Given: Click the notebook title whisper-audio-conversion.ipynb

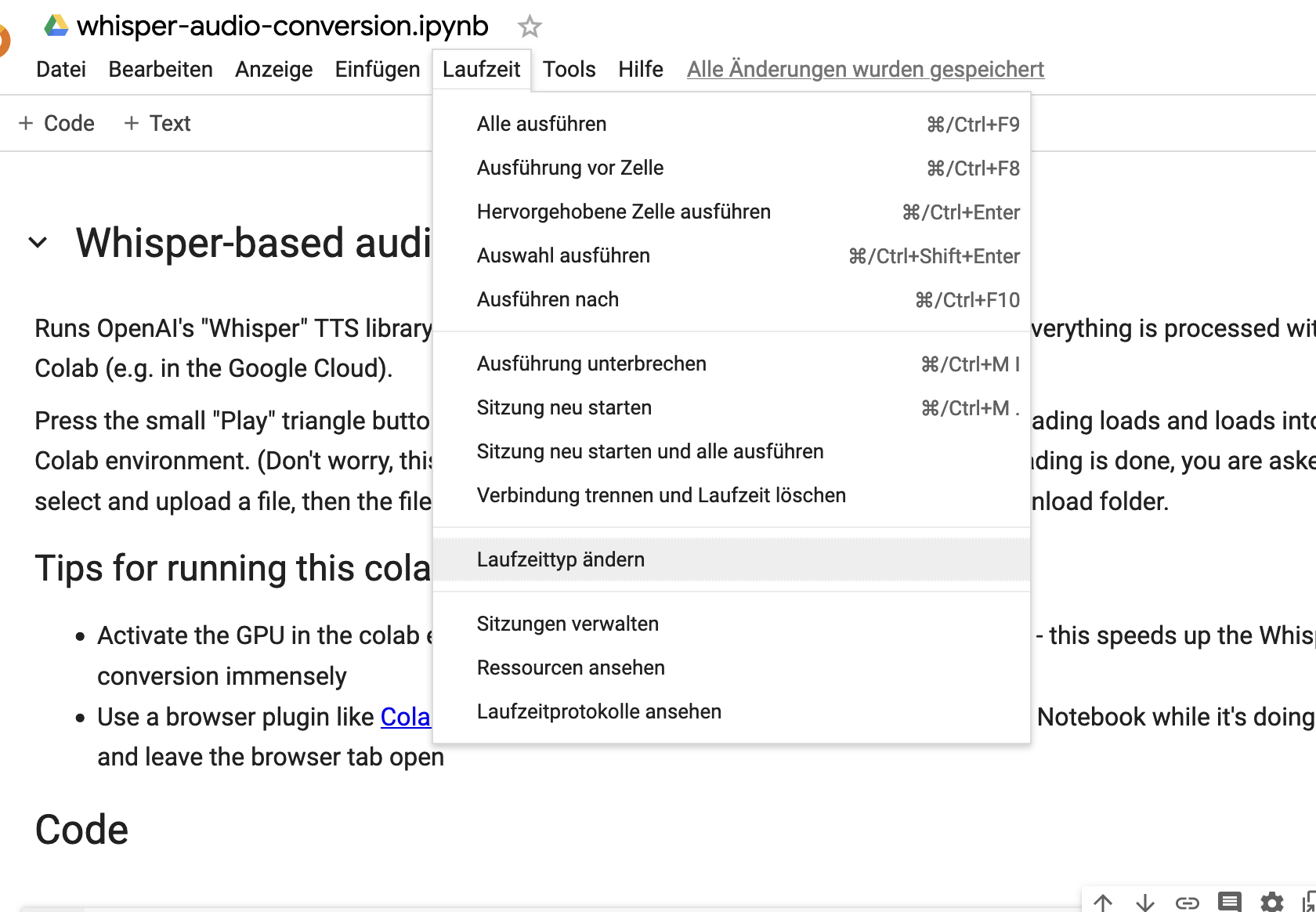Looking at the screenshot, I should (283, 26).
